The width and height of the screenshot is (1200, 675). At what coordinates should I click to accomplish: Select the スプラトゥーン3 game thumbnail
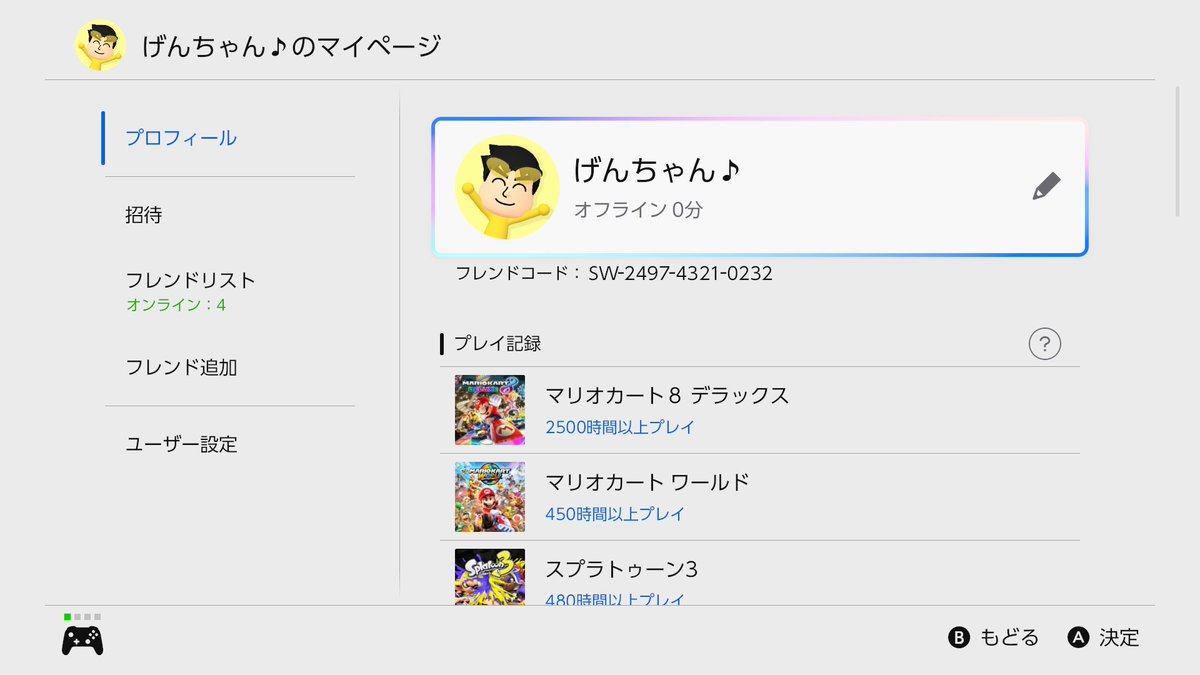pyautogui.click(x=490, y=577)
